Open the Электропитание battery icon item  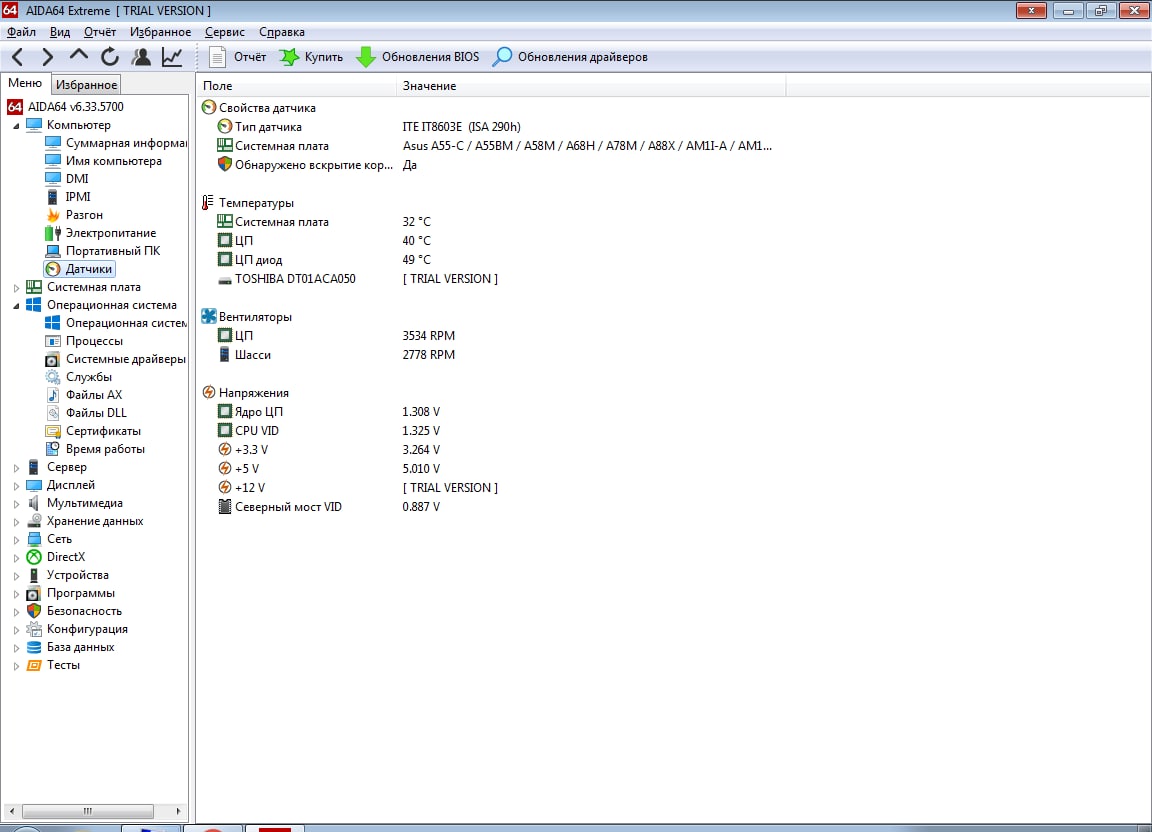(101, 233)
